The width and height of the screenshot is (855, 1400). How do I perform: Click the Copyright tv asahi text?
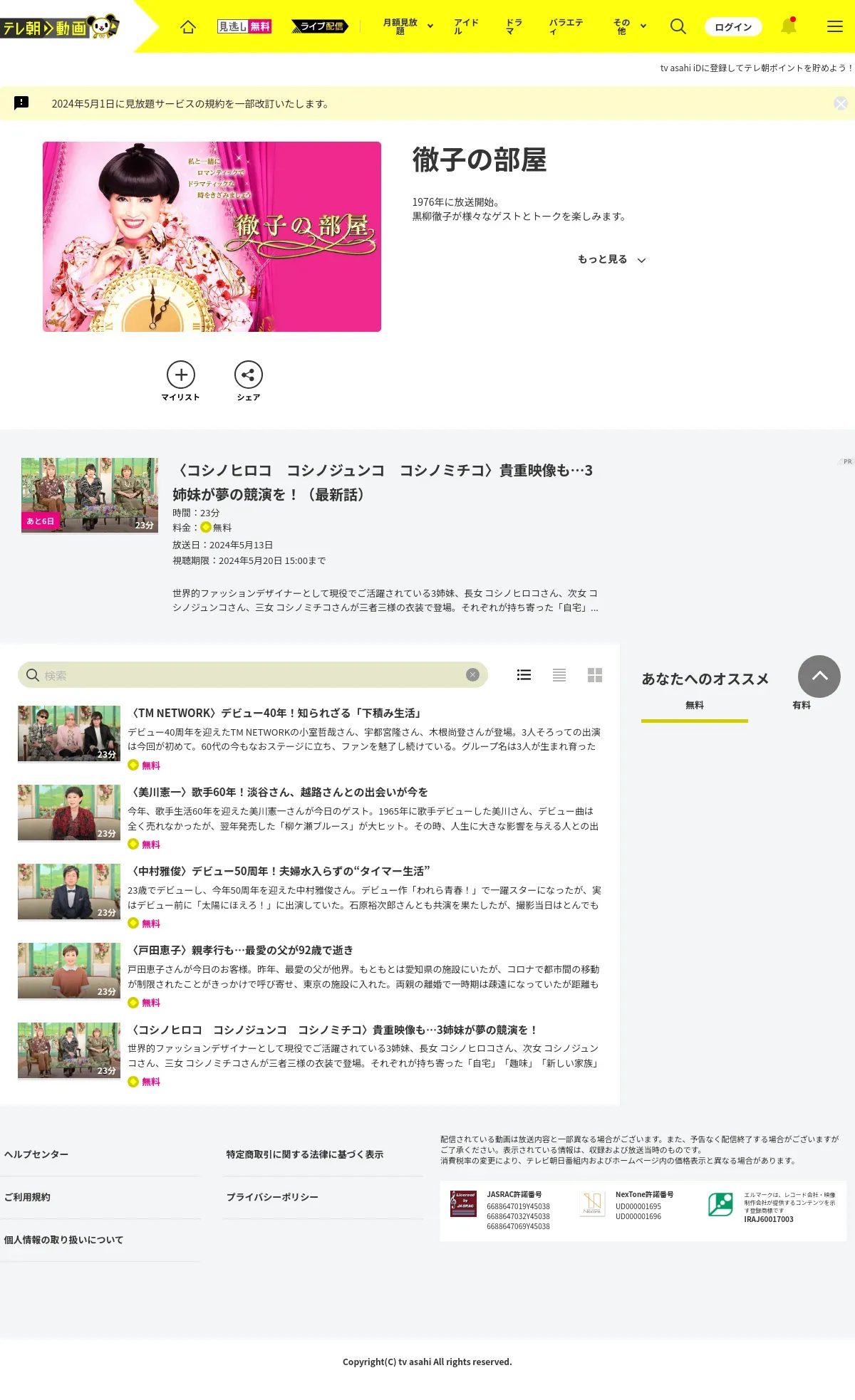427,1362
